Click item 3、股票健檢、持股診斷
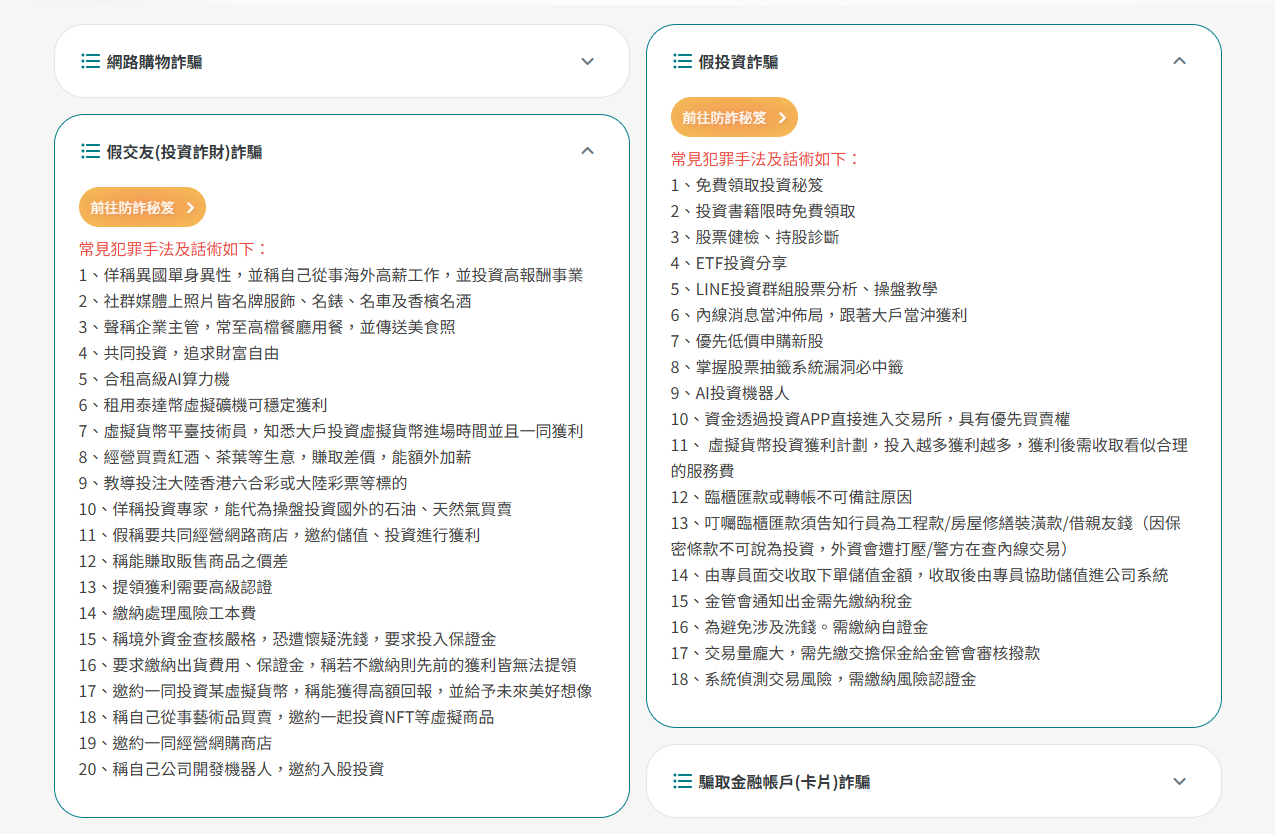The height and width of the screenshot is (834, 1275). click(x=755, y=237)
